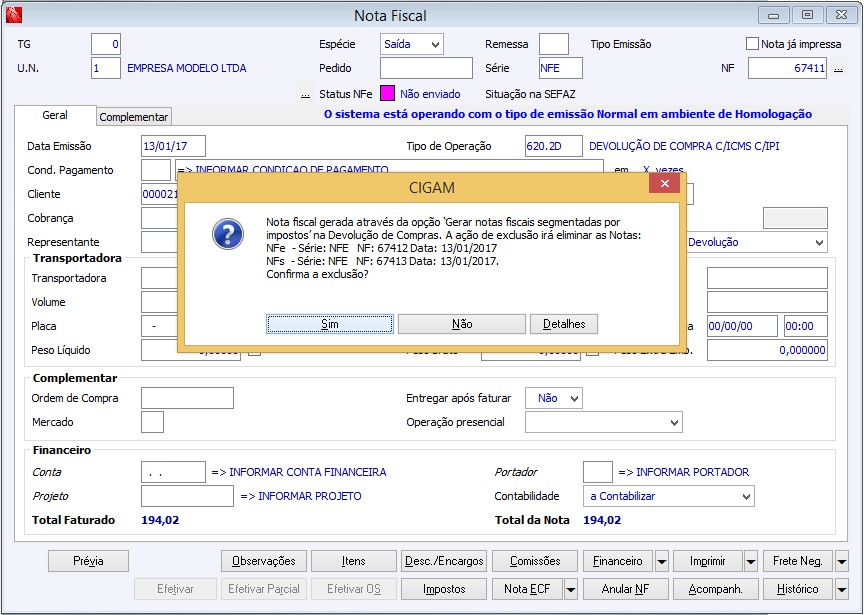This screenshot has height=615, width=864.
Task: Click the NF number field 67411
Action: [x=787, y=68]
